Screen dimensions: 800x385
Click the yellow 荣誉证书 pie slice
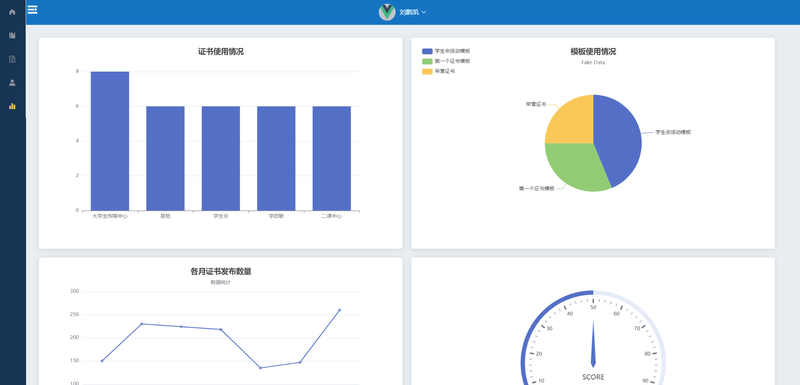(571, 120)
